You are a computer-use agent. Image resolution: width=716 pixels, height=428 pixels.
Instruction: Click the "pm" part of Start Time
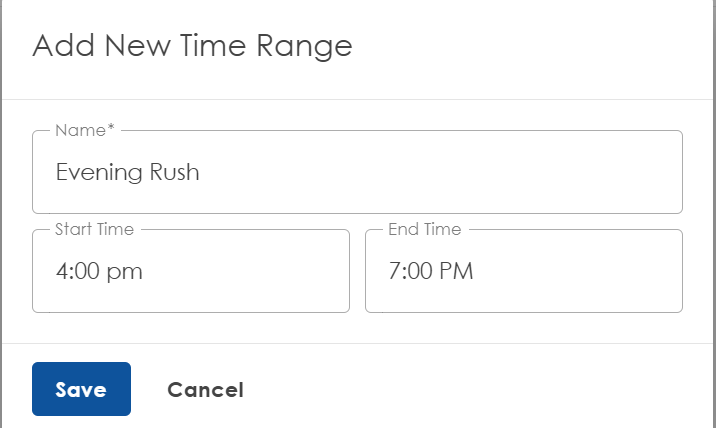(x=128, y=272)
